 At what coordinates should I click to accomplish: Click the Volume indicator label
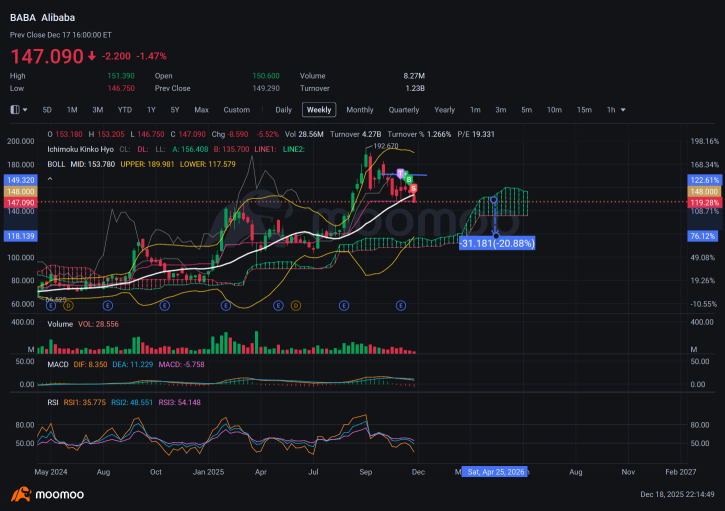(x=60, y=324)
